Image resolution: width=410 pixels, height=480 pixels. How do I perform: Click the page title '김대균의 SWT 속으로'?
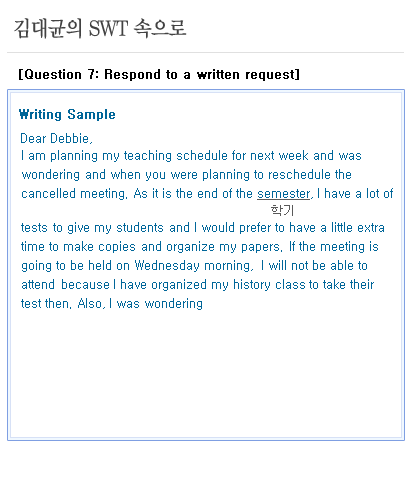(100, 28)
